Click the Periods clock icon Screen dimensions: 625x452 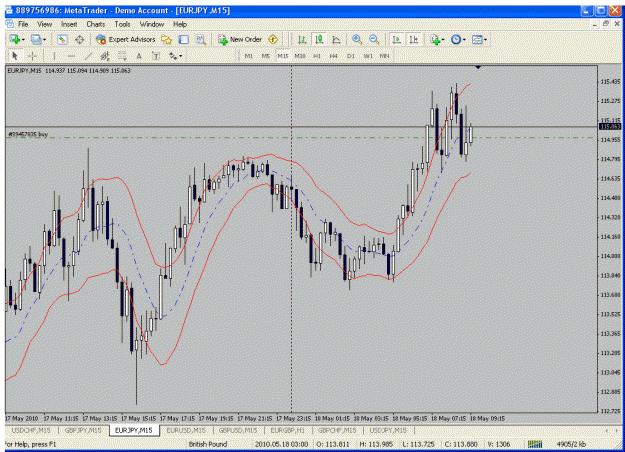[456, 39]
